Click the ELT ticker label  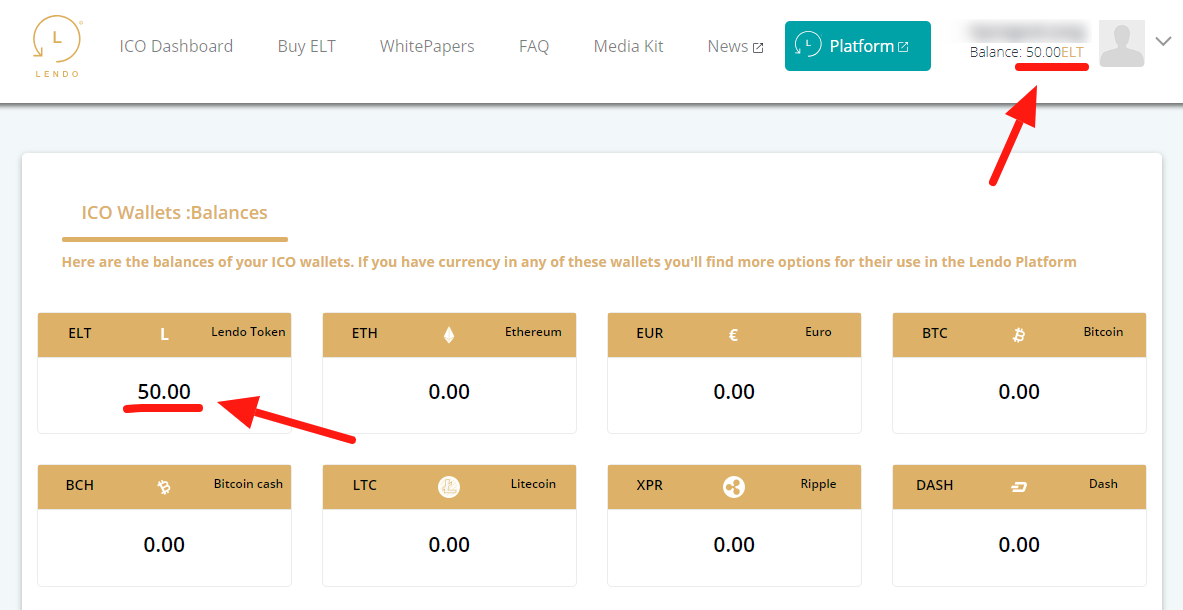80,333
